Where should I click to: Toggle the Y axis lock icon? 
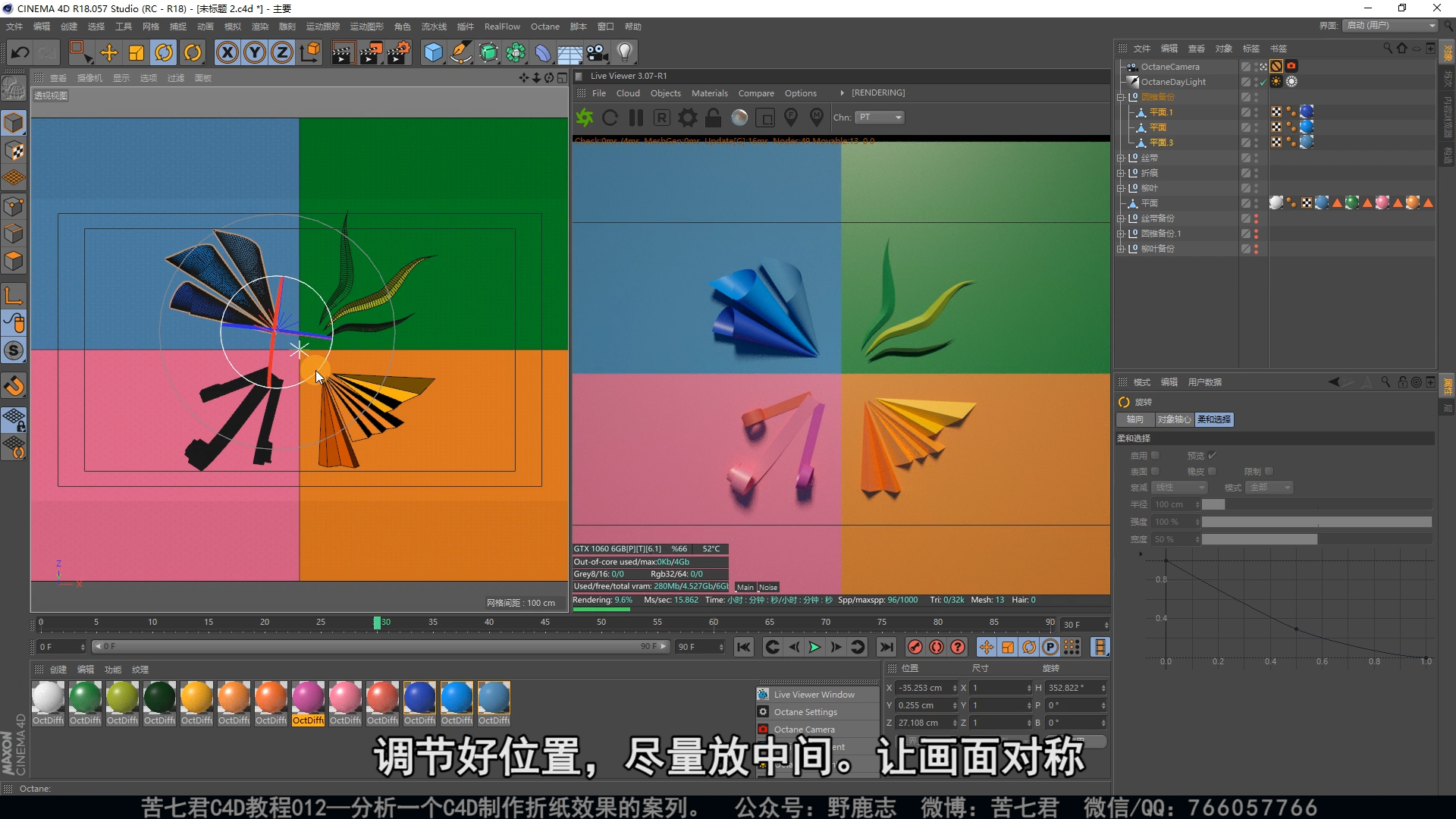click(x=255, y=52)
